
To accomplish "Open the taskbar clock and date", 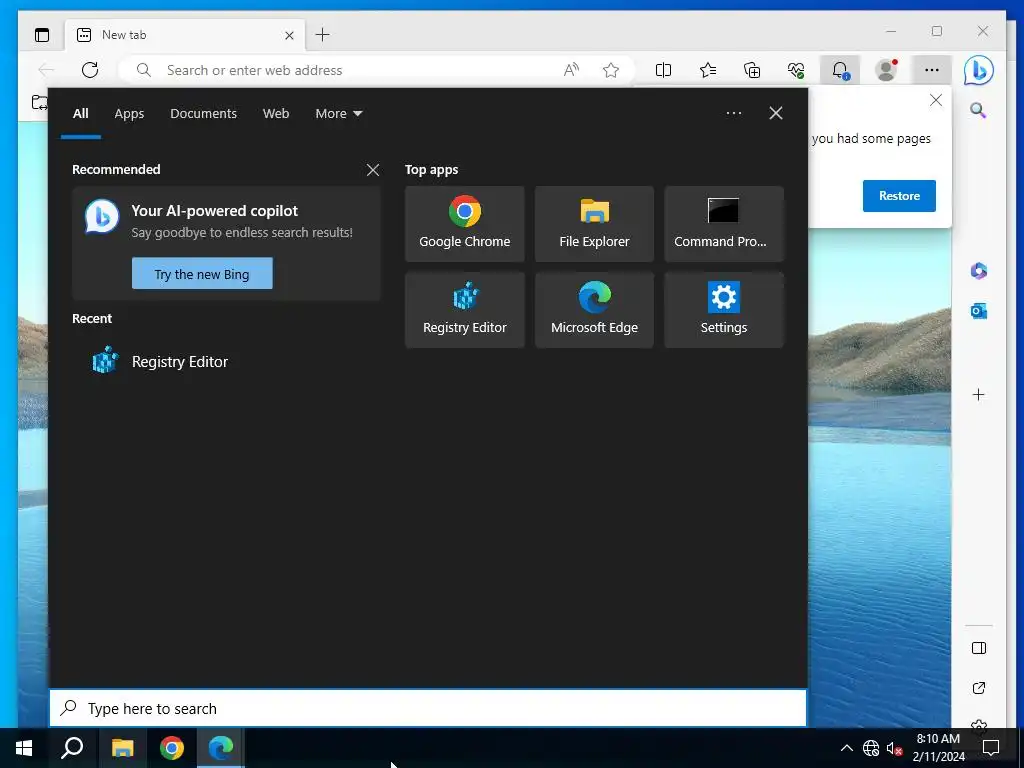I will coord(938,748).
